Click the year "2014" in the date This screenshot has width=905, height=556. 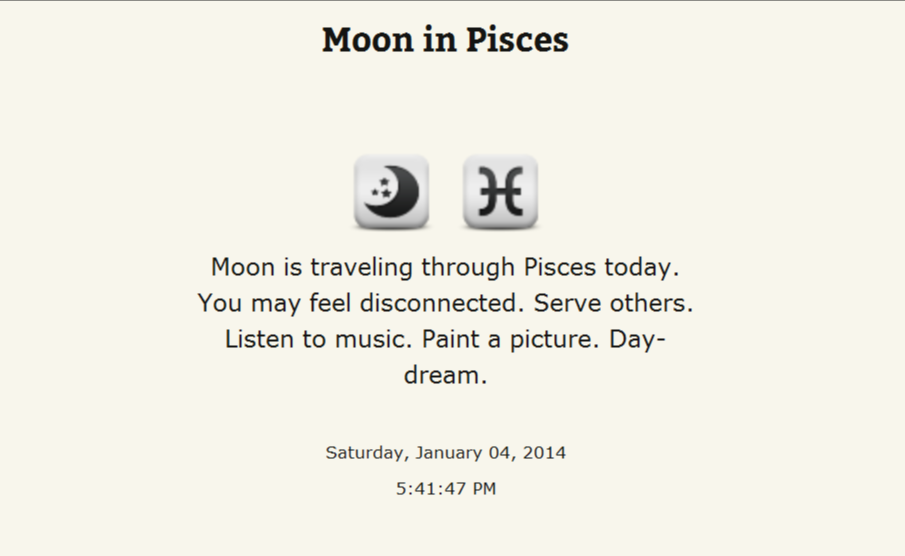(x=544, y=453)
